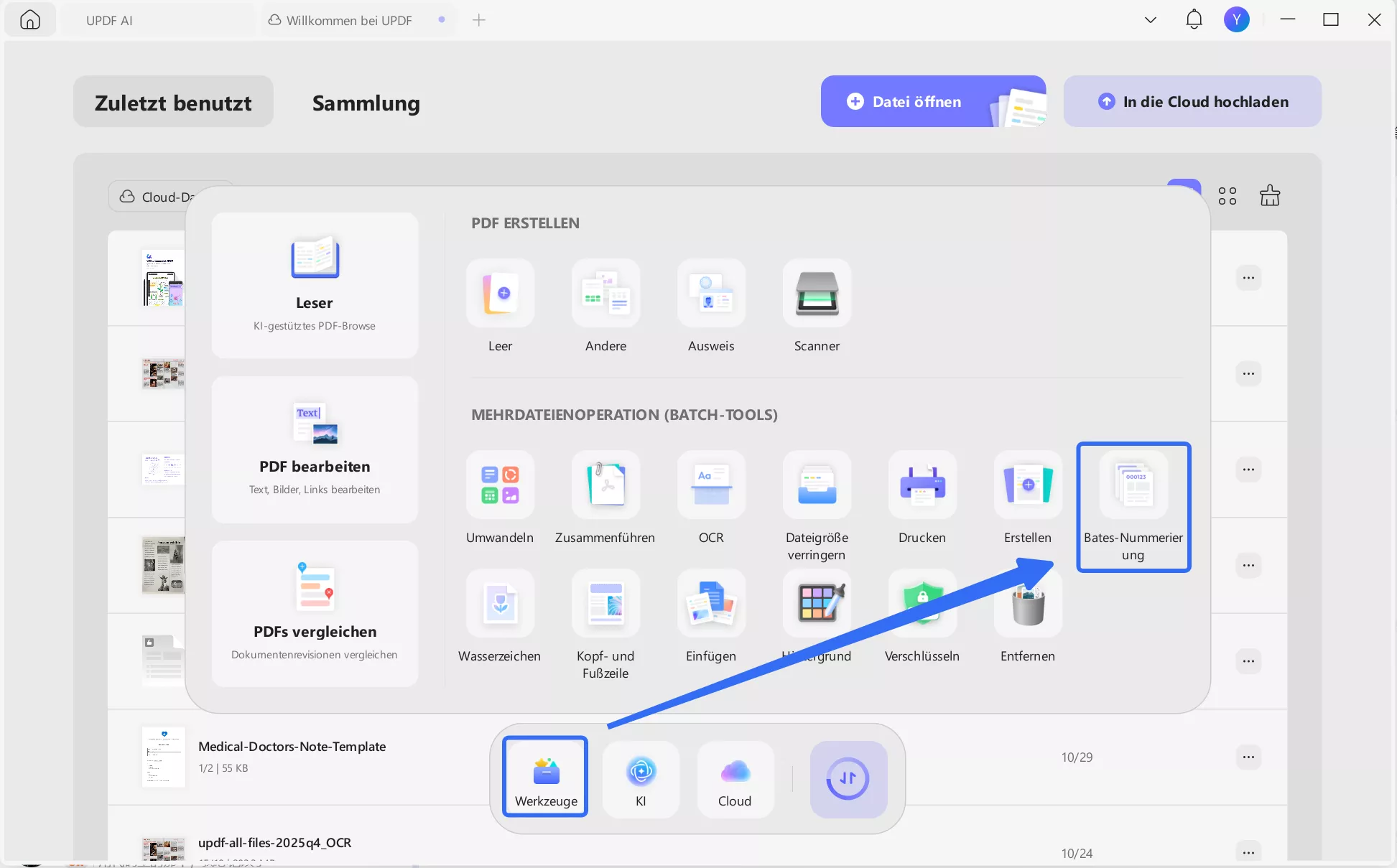Image resolution: width=1397 pixels, height=868 pixels.
Task: Open the UPDF AI tab
Action: tap(109, 20)
